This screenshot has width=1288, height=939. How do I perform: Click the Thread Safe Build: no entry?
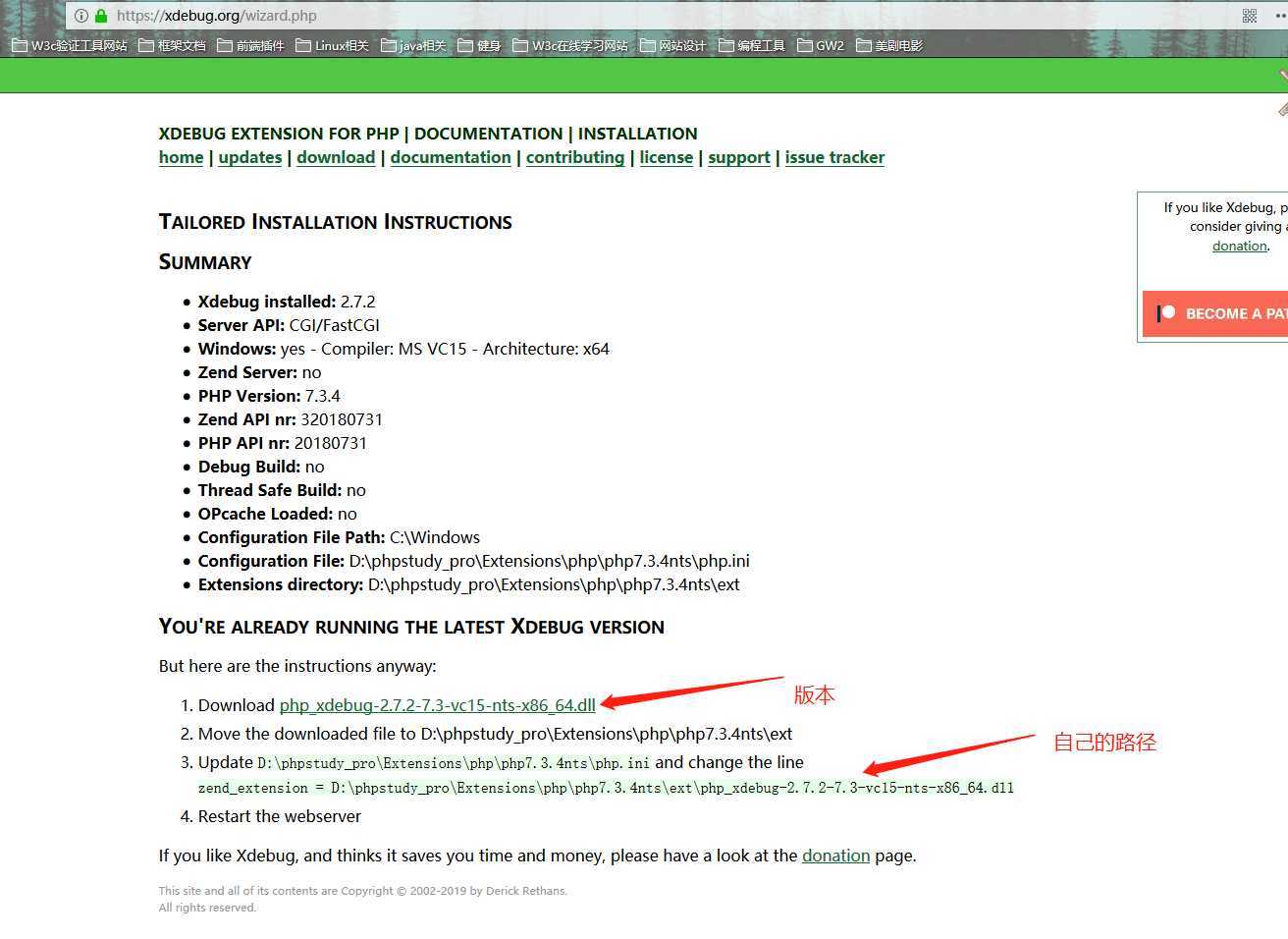(x=282, y=490)
